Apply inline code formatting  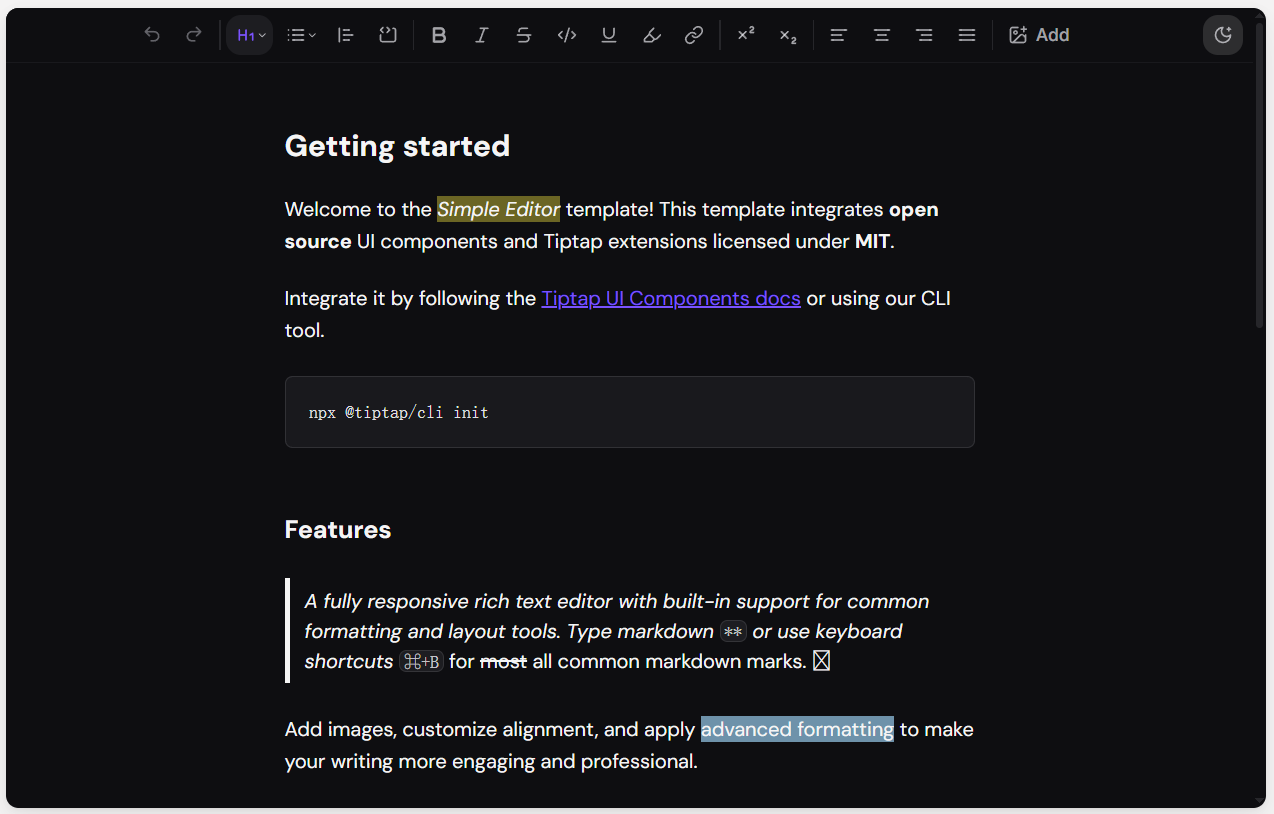coord(566,35)
